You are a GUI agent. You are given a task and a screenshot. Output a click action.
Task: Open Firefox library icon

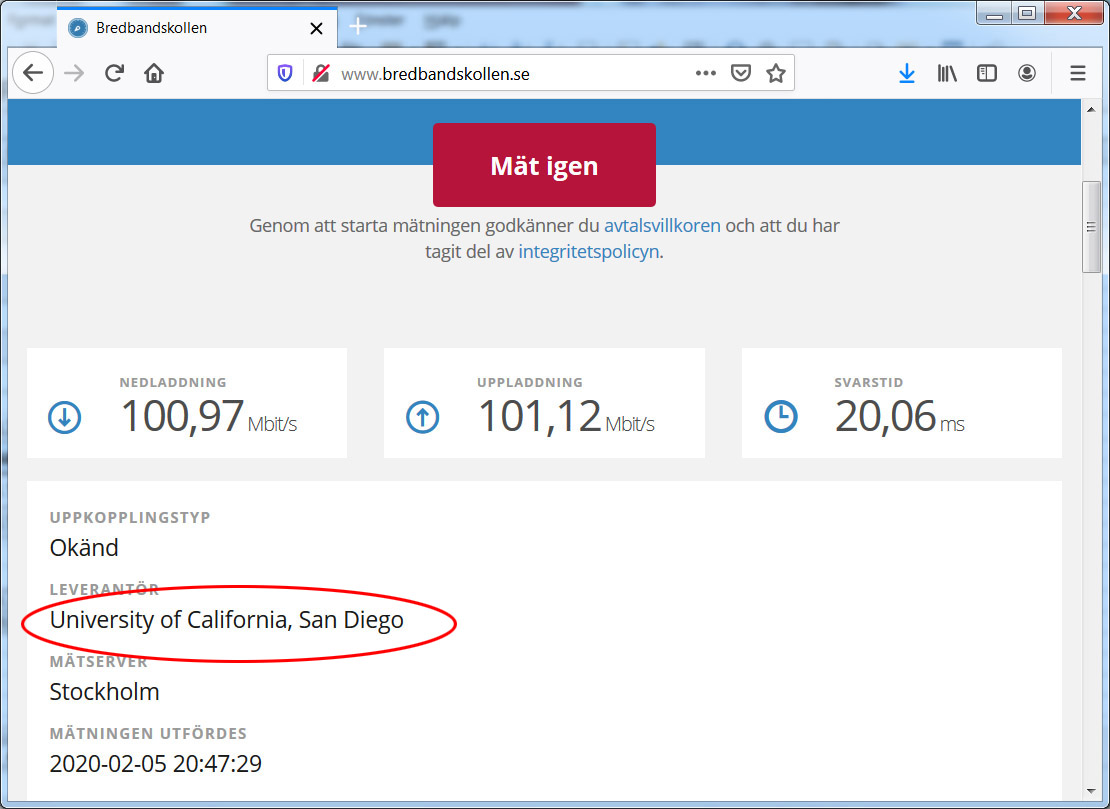(946, 73)
